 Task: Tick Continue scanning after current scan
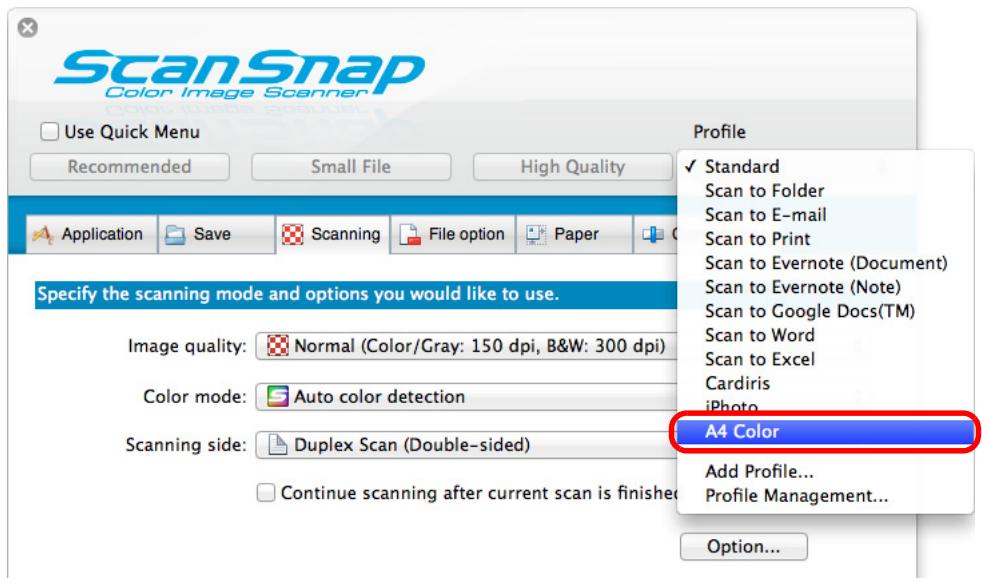(x=266, y=492)
